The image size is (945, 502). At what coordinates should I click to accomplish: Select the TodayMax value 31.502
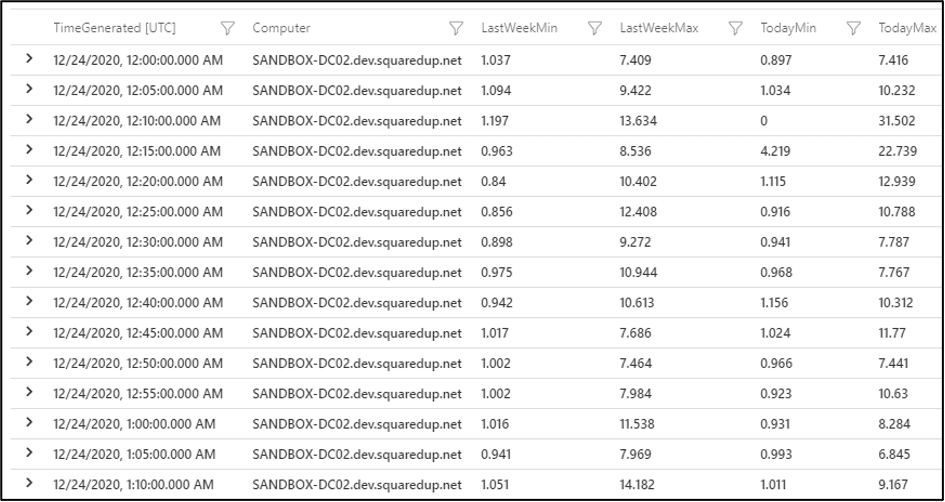tap(897, 121)
